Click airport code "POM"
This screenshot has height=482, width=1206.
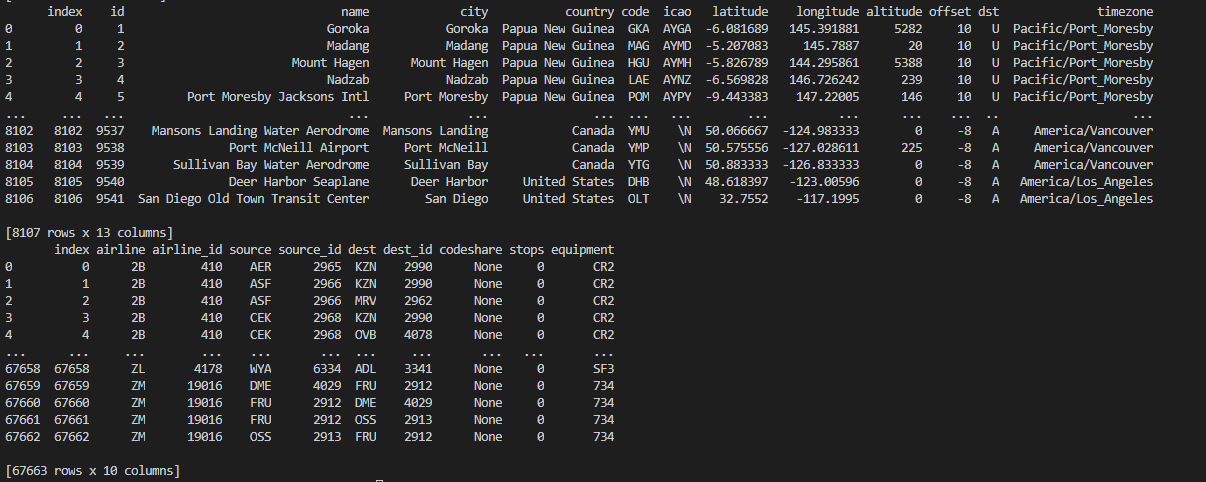[x=638, y=97]
